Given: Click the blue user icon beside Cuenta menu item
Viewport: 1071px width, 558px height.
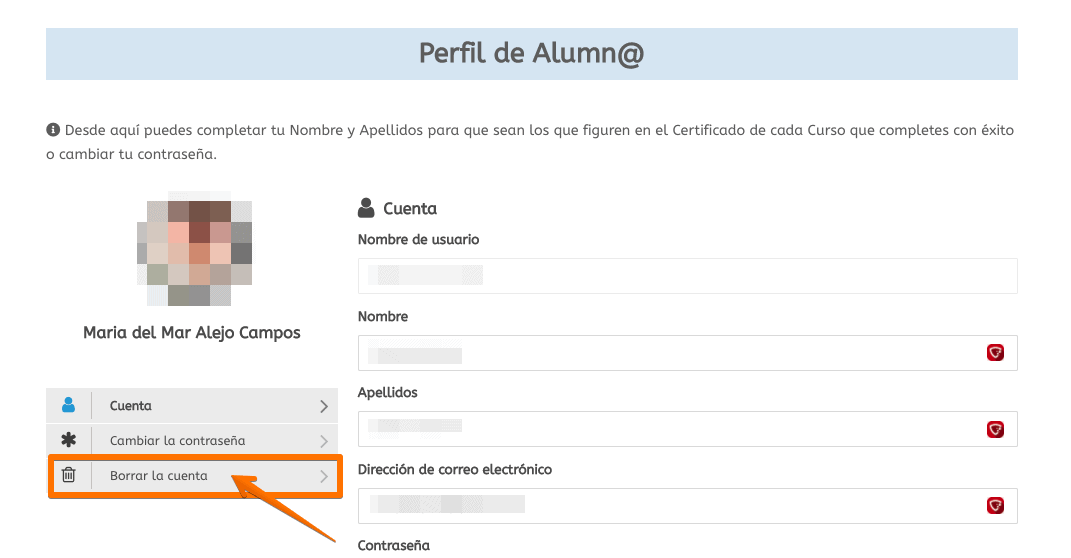Looking at the screenshot, I should 68,405.
